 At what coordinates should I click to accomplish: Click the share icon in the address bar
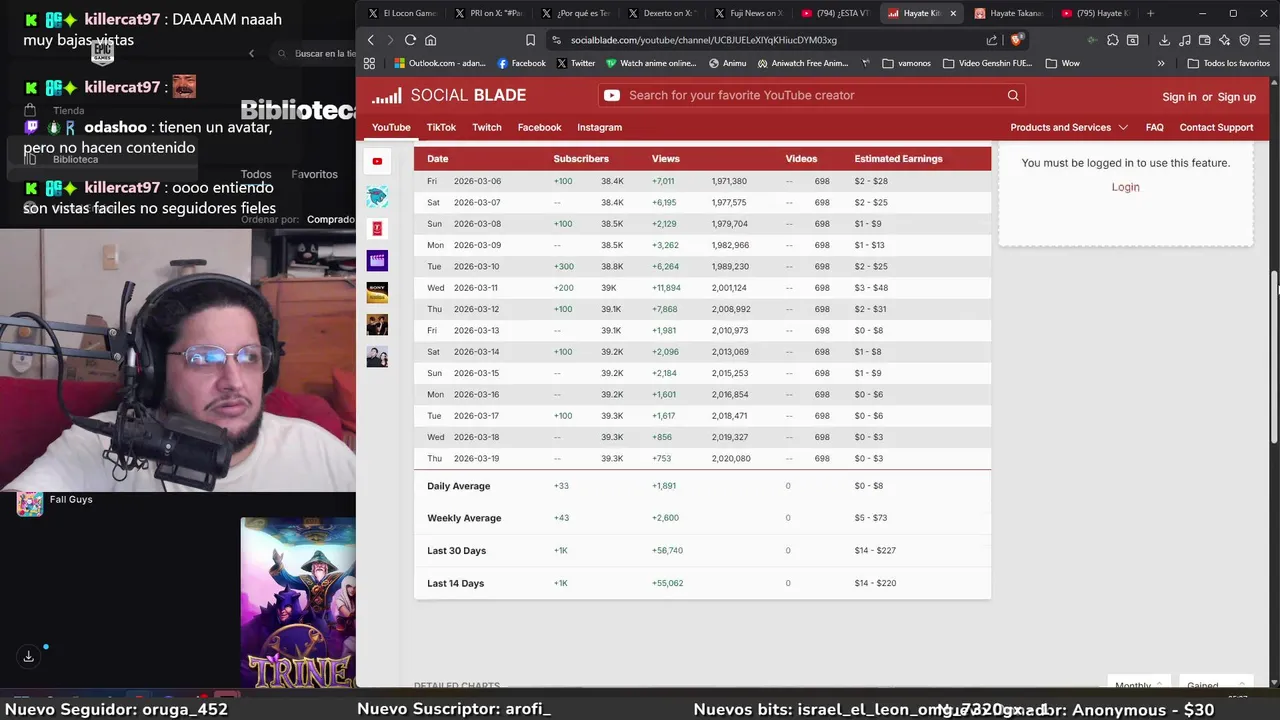click(x=992, y=40)
